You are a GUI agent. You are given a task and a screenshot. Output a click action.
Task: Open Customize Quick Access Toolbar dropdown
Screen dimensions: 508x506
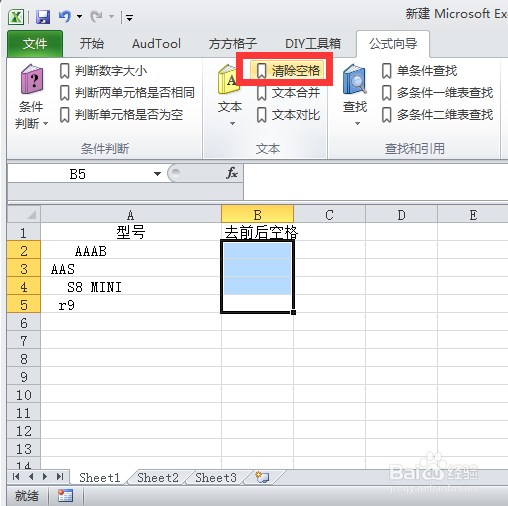129,17
